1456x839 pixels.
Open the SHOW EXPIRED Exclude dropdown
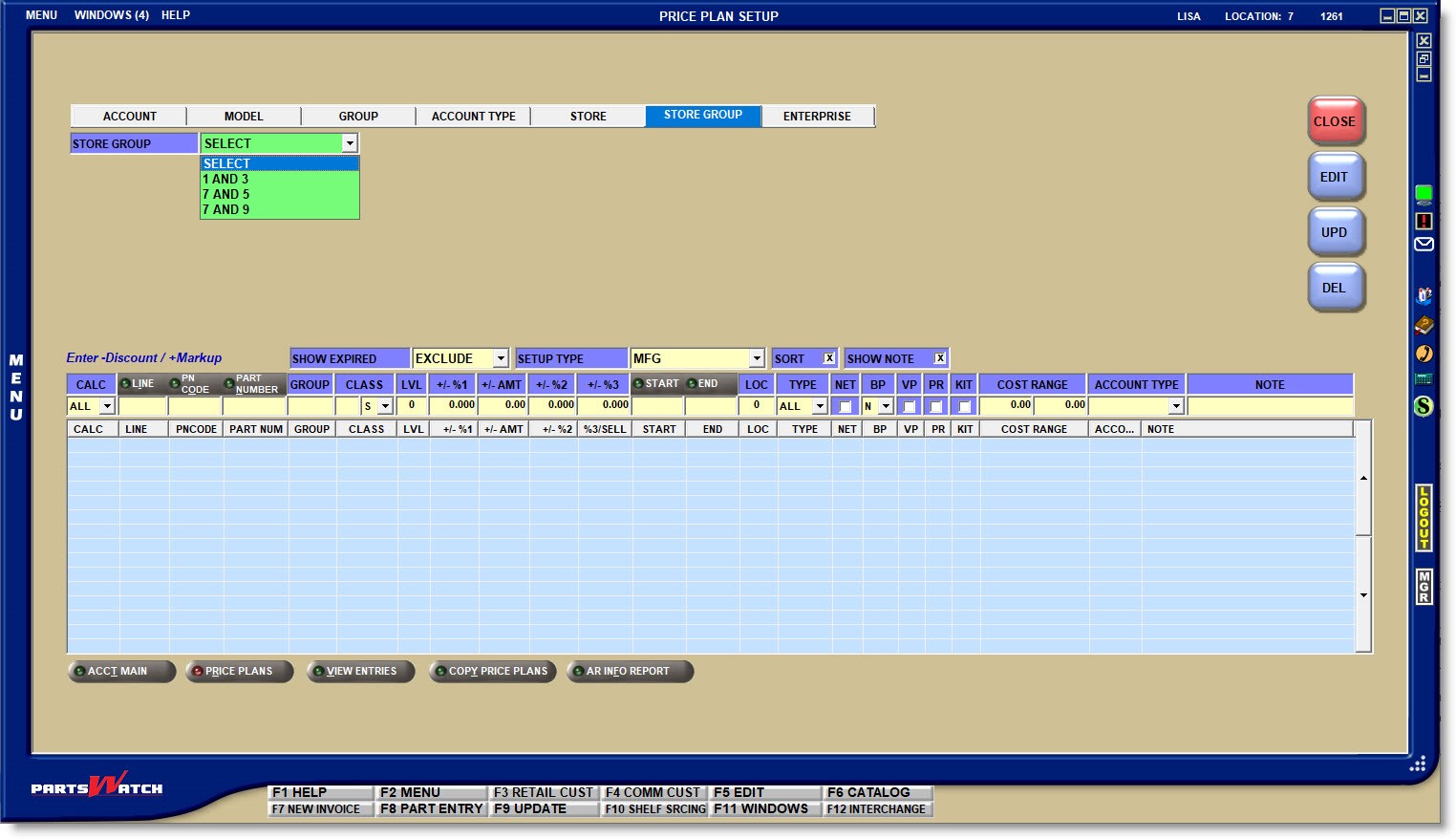[x=500, y=358]
